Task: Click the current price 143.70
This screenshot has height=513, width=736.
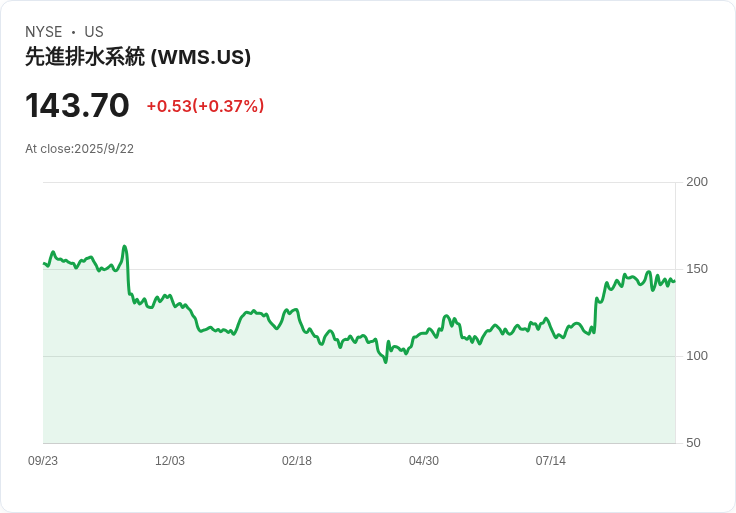Action: point(77,105)
